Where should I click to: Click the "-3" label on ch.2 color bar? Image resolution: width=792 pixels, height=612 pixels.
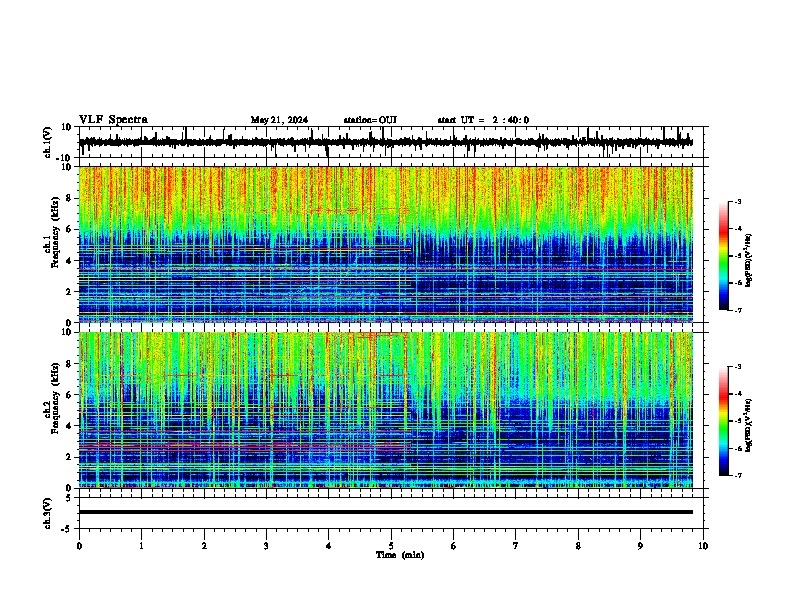(738, 367)
